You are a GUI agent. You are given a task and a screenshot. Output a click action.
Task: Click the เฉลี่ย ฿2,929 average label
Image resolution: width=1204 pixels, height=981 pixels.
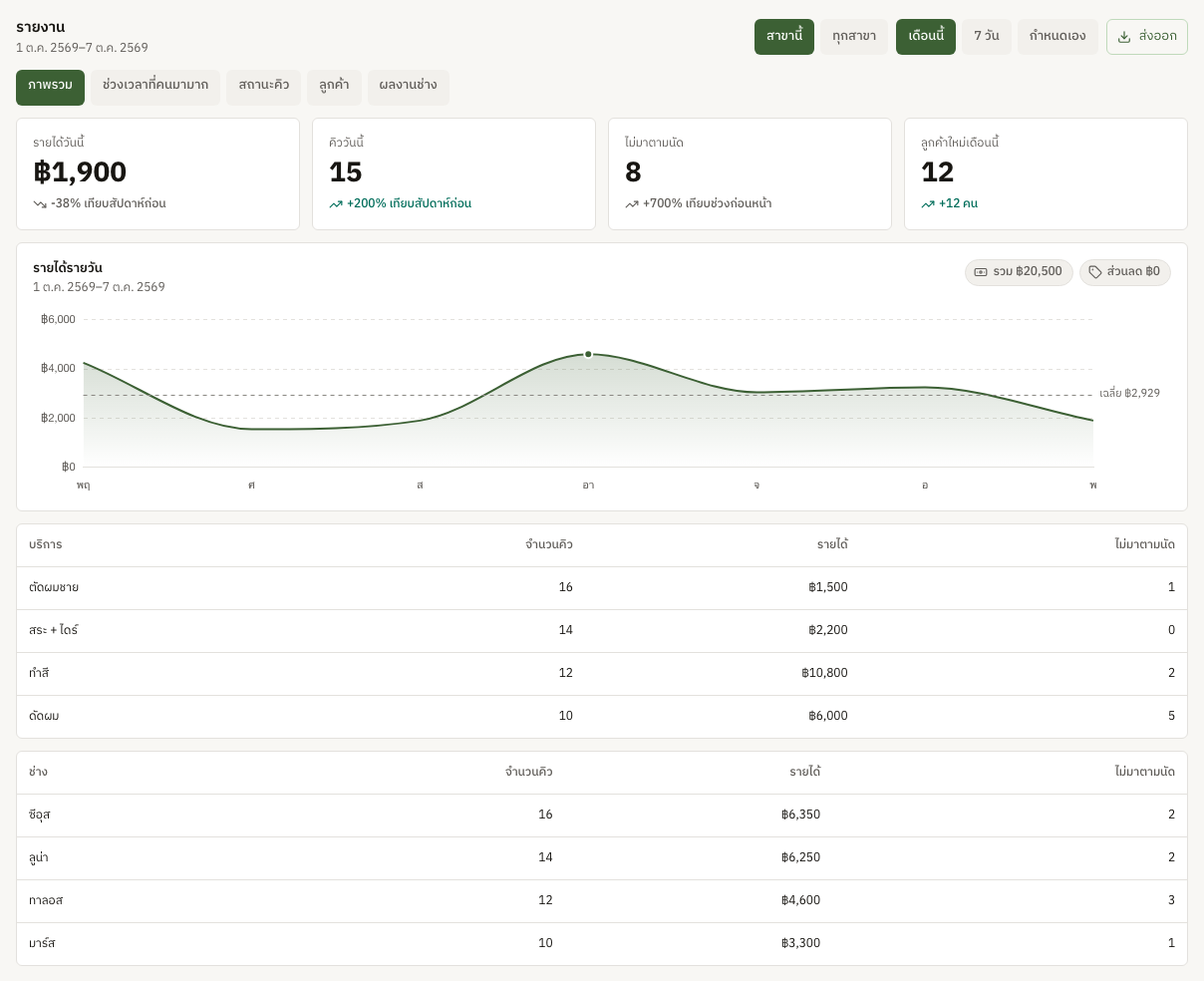pos(1129,394)
